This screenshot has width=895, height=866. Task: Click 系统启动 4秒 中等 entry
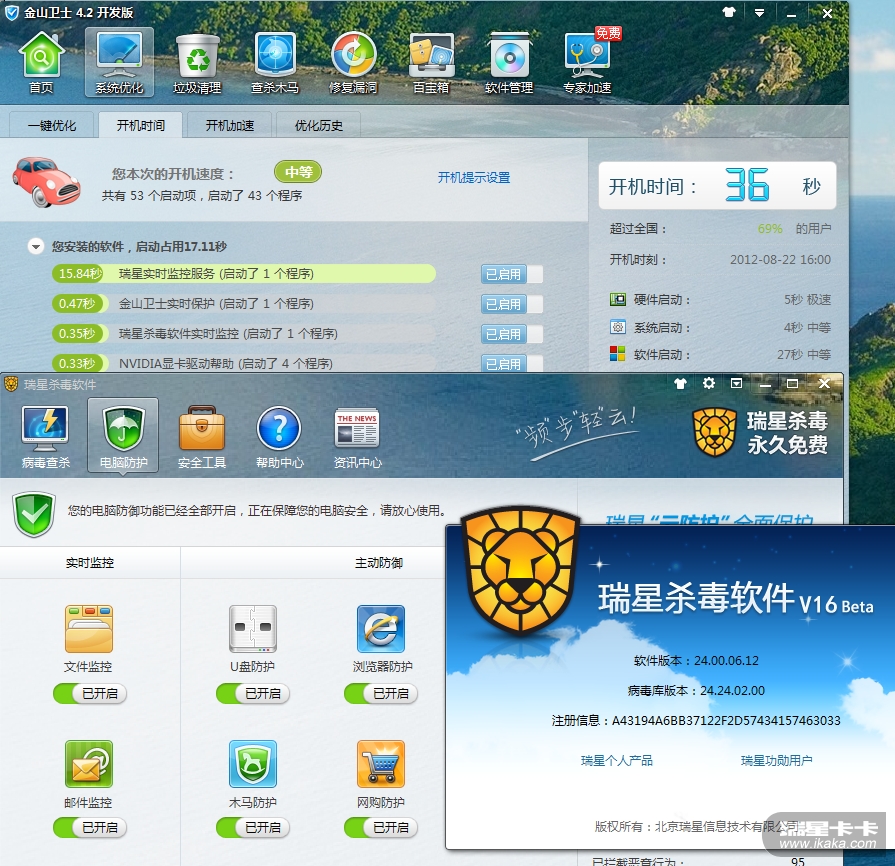720,328
